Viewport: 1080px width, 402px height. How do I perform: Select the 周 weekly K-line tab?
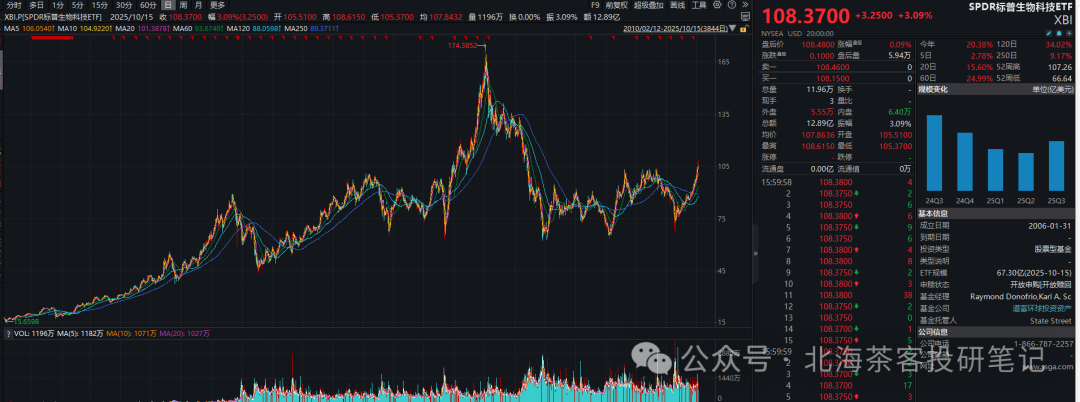click(183, 5)
